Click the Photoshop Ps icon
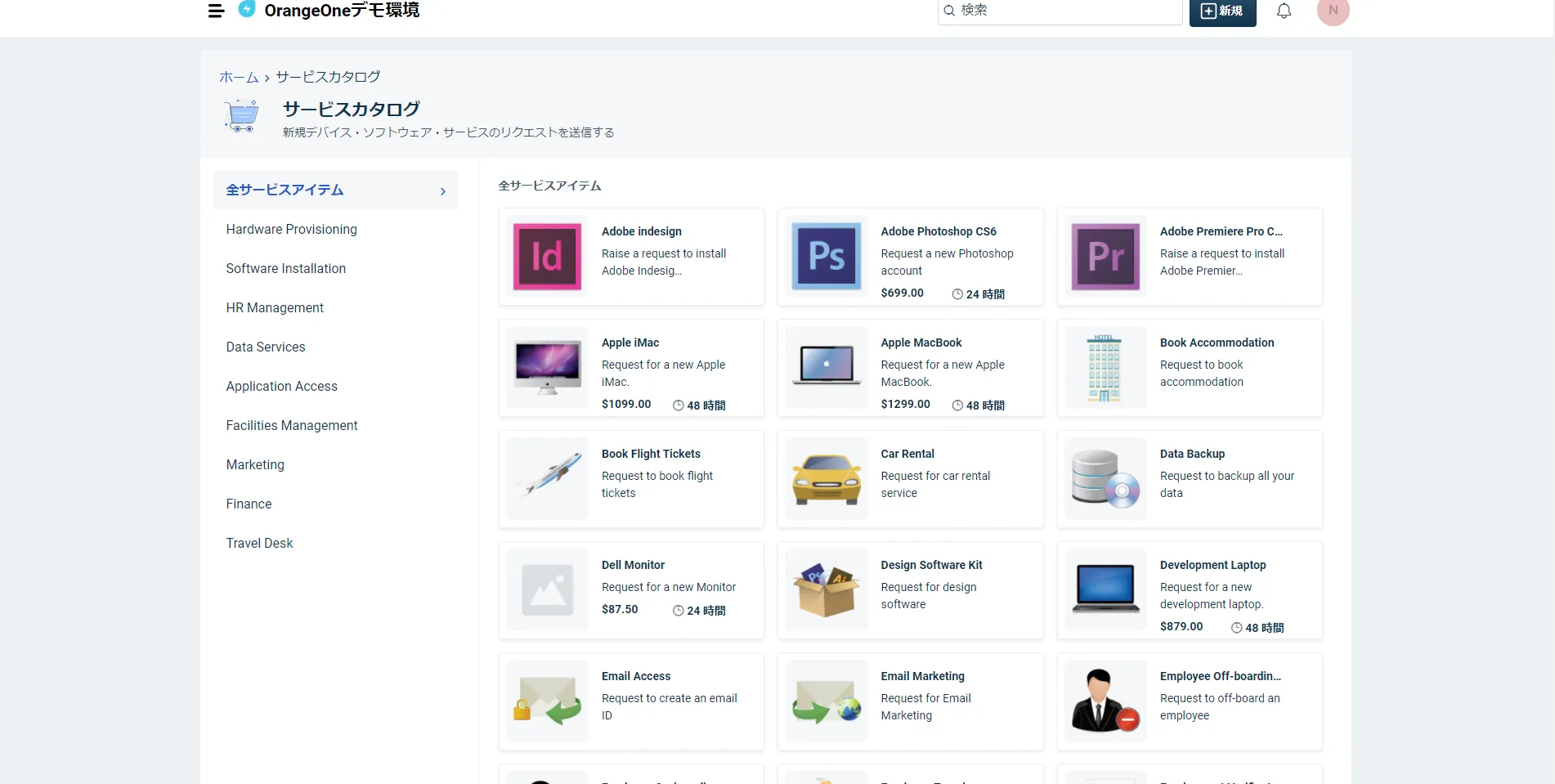Image resolution: width=1555 pixels, height=784 pixels. pos(827,257)
